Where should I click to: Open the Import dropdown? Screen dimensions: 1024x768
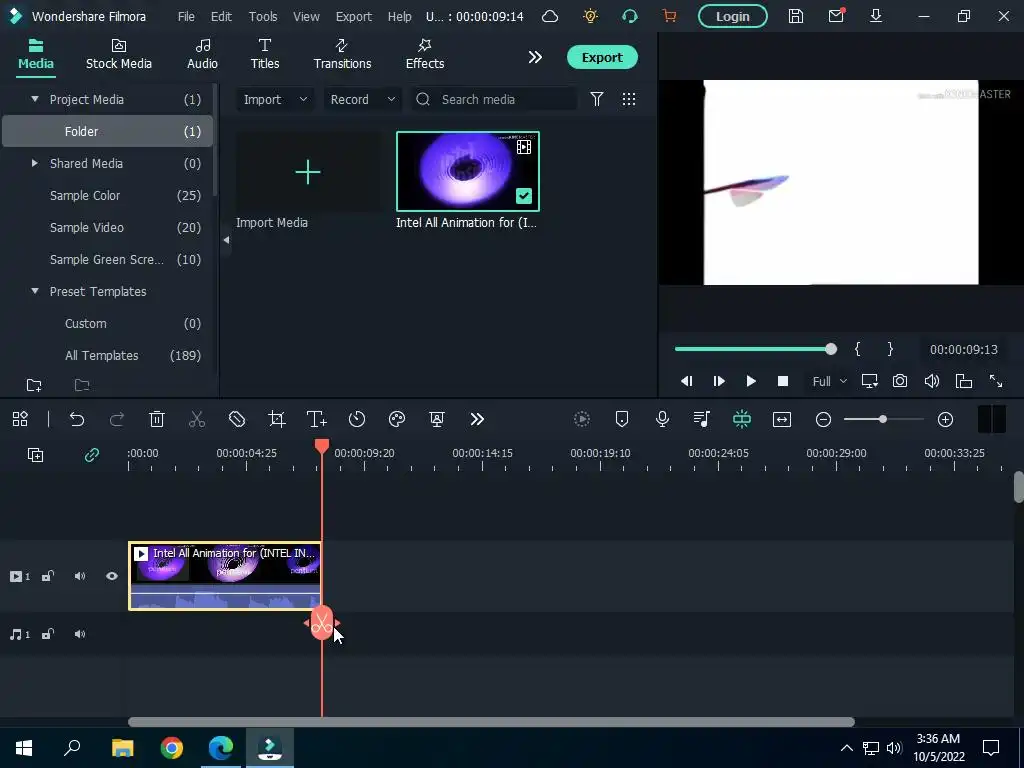(x=275, y=99)
